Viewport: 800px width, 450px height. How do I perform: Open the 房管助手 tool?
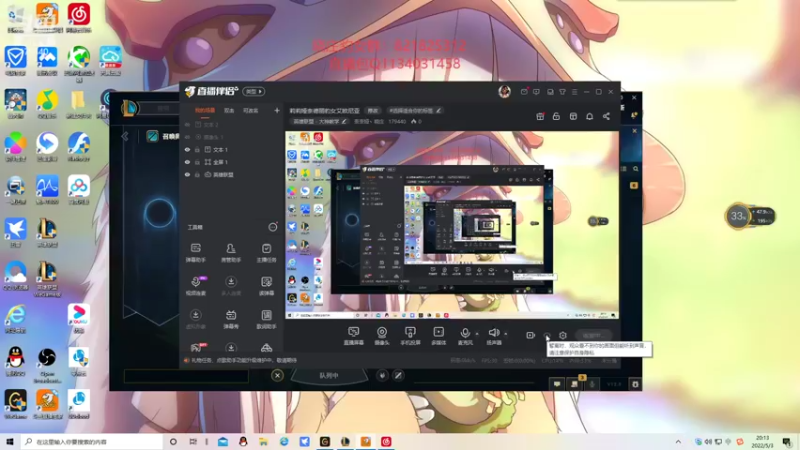tap(231, 253)
